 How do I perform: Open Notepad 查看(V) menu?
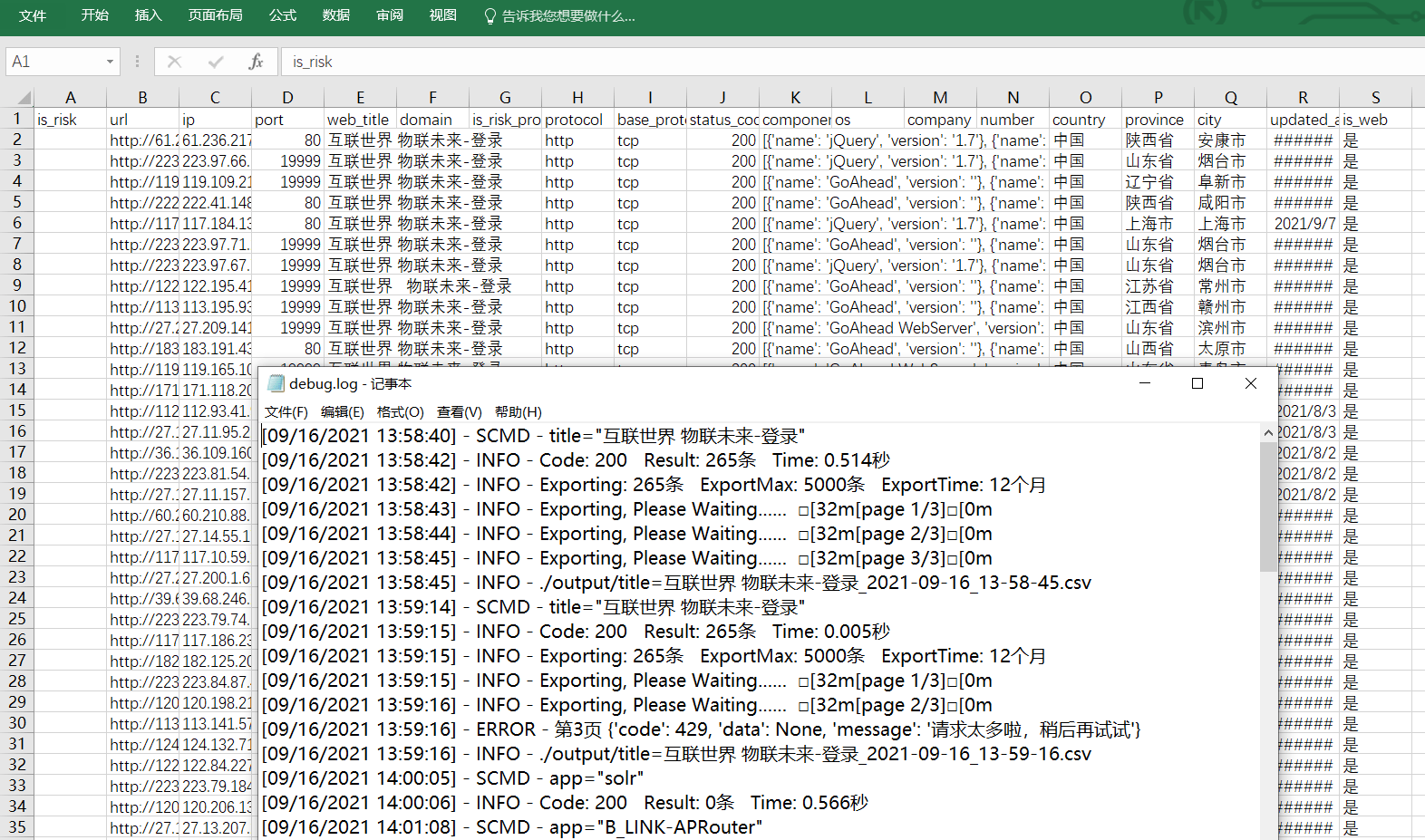tap(460, 412)
